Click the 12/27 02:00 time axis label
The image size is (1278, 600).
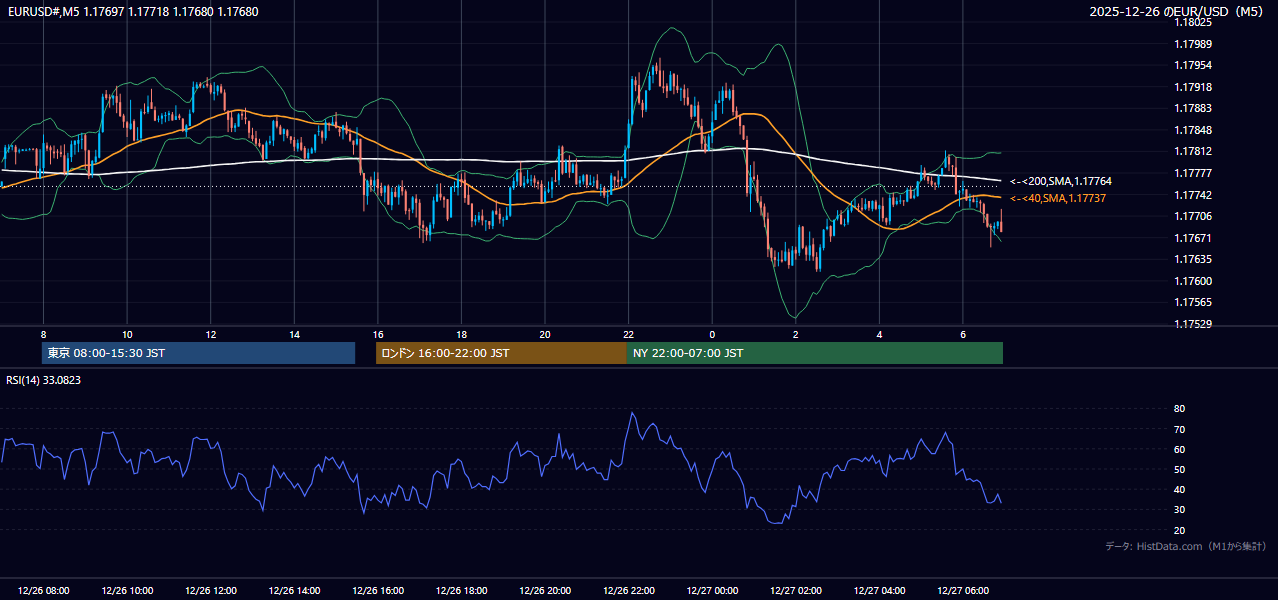(x=796, y=591)
